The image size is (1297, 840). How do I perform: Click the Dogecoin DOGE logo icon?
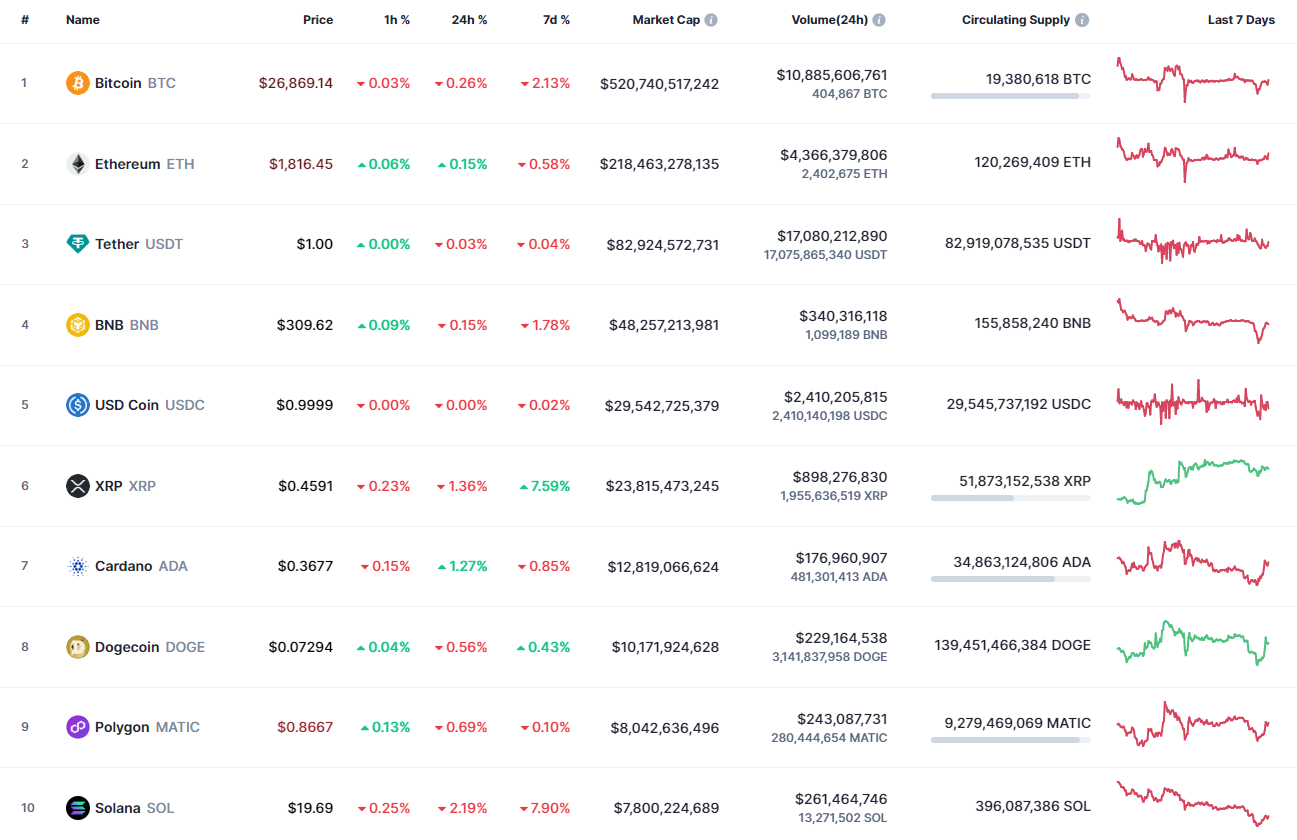click(76, 647)
